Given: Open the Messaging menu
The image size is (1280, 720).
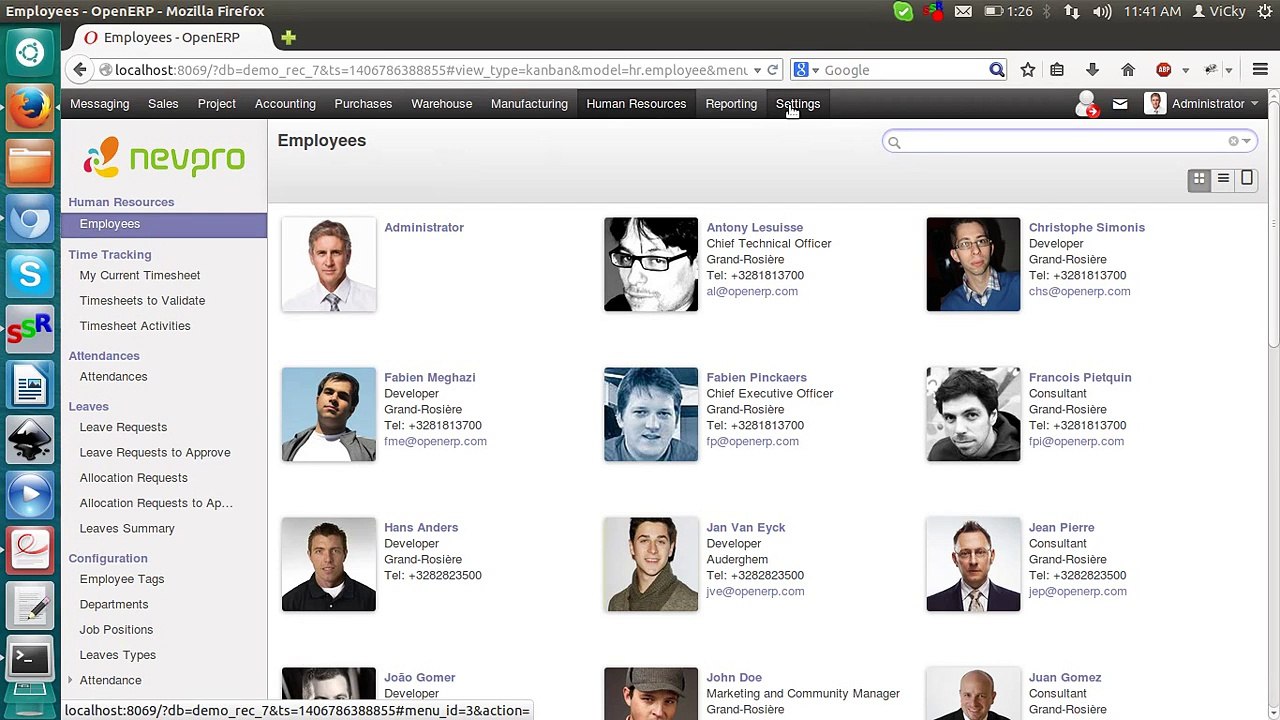Looking at the screenshot, I should 99,104.
